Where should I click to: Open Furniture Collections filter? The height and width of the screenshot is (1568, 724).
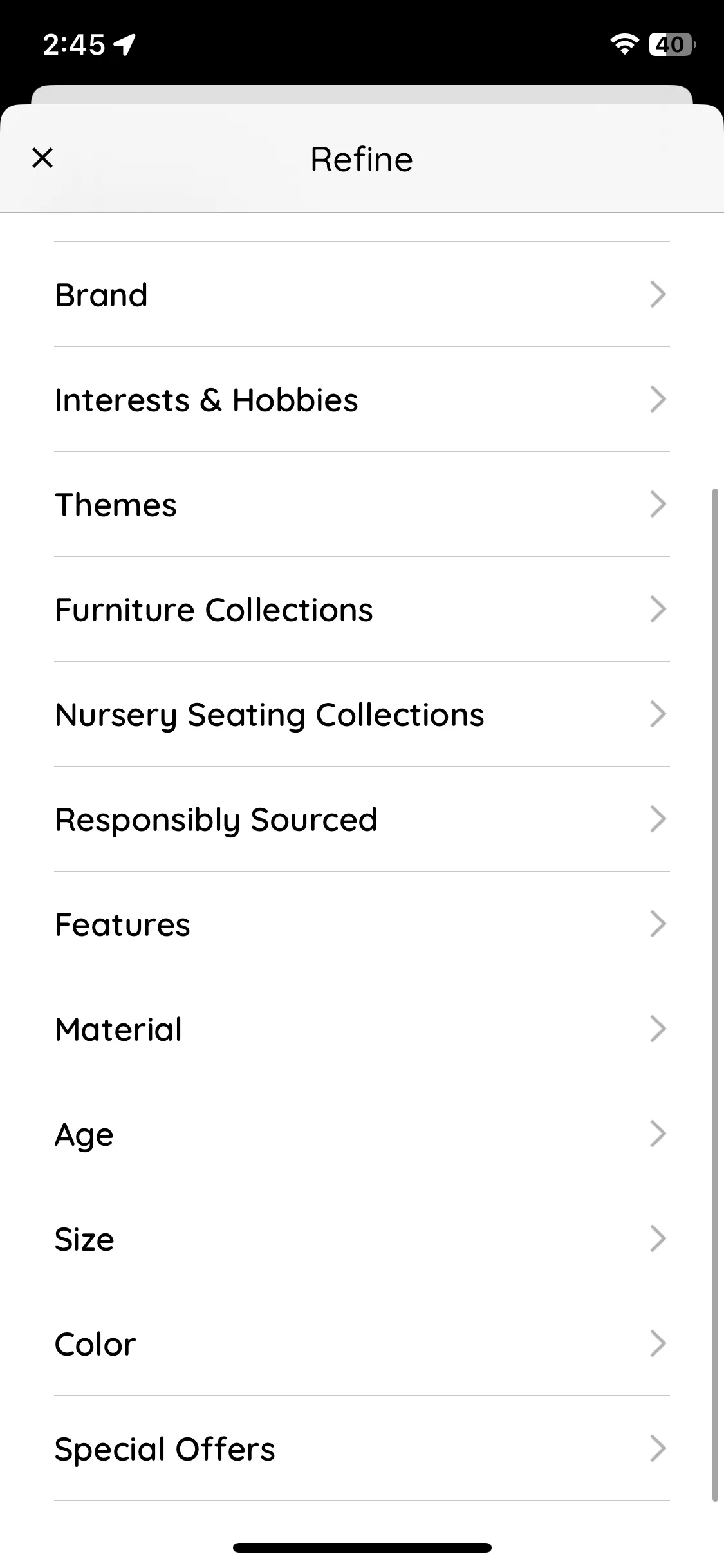(362, 610)
